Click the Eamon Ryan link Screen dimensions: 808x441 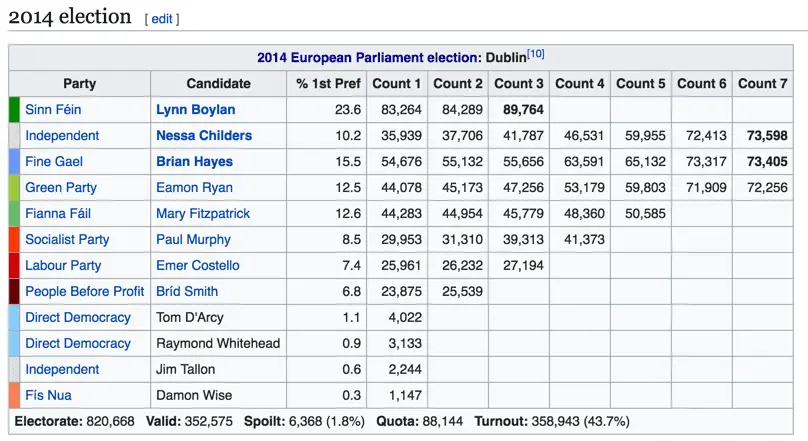pyautogui.click(x=194, y=187)
